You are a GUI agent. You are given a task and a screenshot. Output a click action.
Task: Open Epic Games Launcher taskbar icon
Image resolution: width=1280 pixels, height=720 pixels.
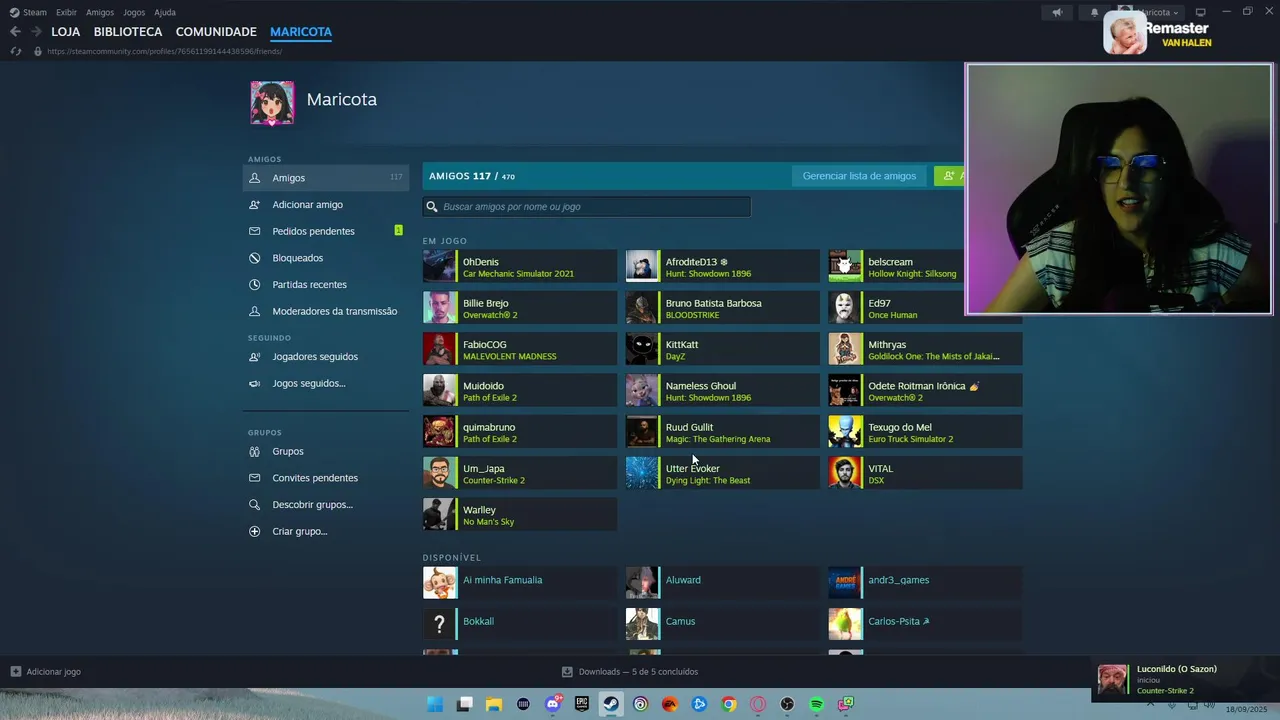582,704
